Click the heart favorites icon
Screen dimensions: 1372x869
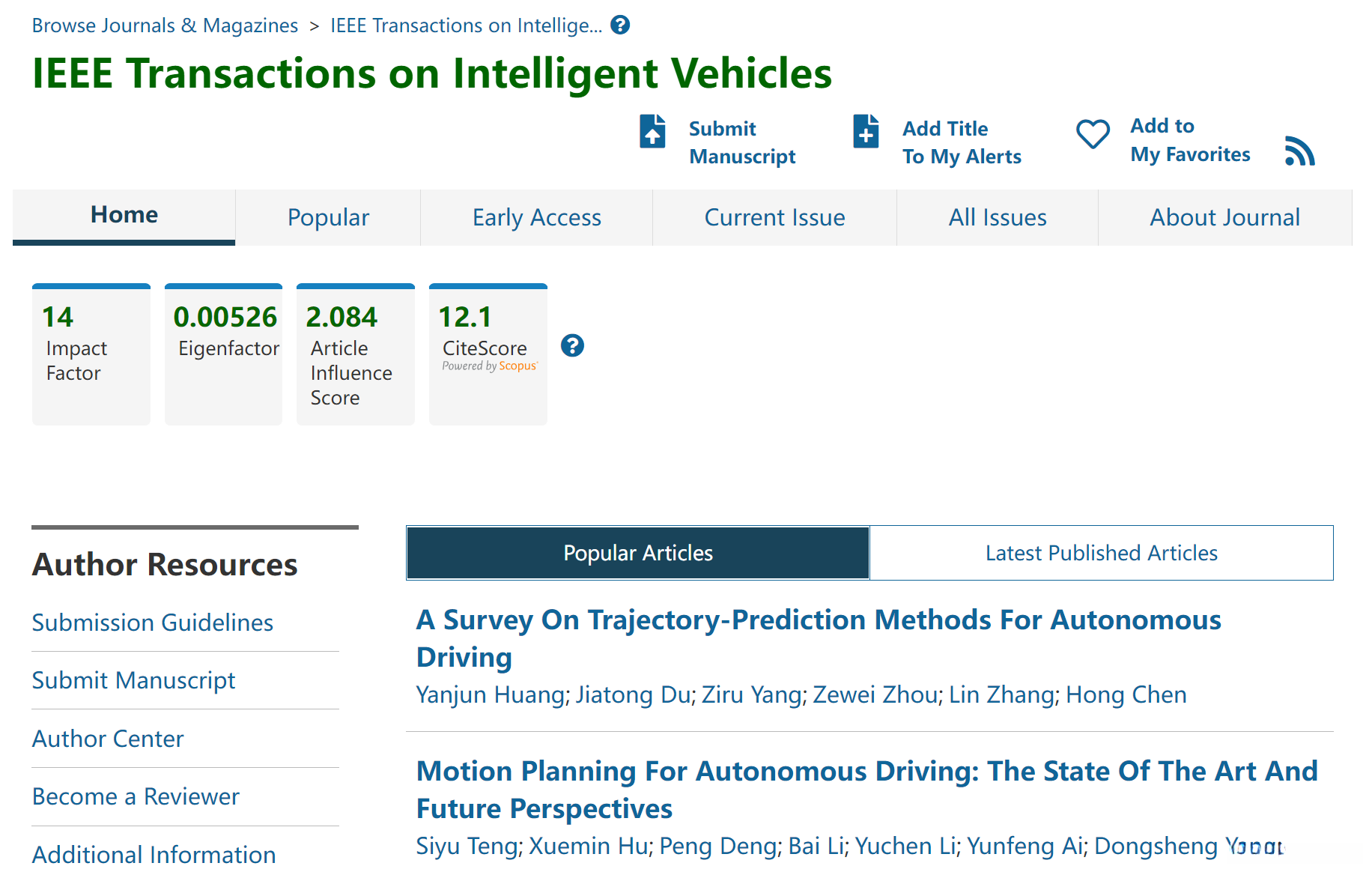[1093, 135]
